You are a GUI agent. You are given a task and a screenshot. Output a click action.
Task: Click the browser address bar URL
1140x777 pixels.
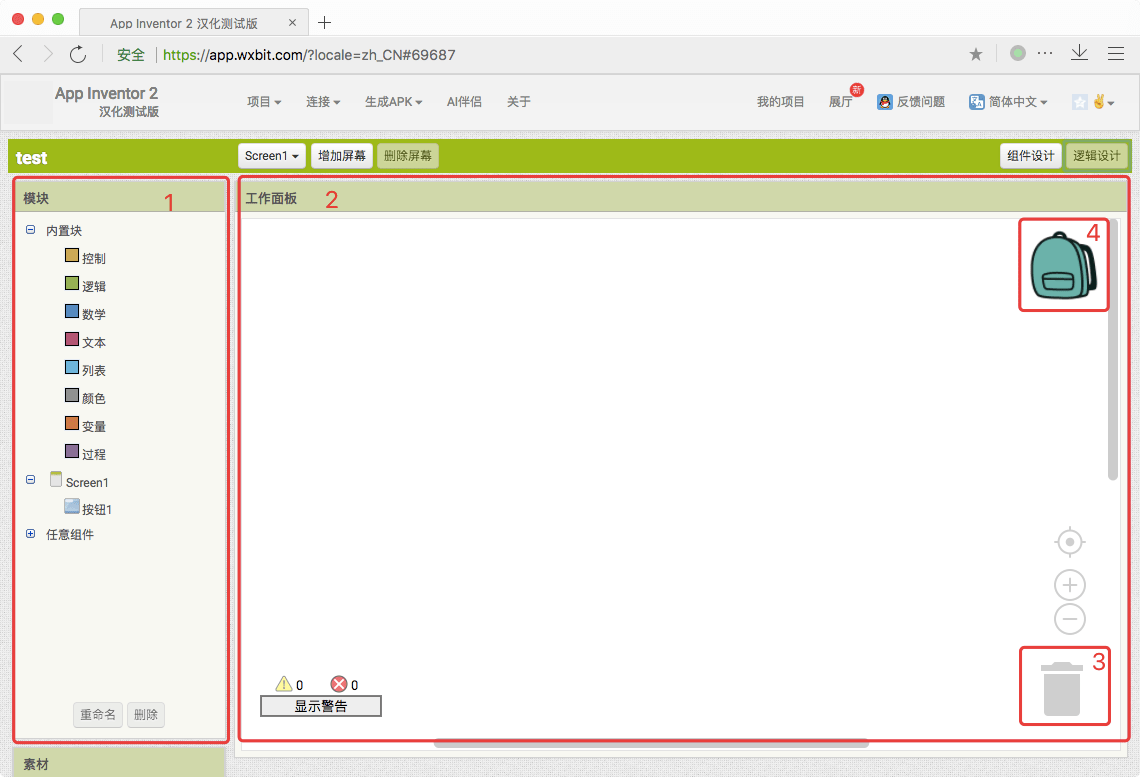point(309,55)
